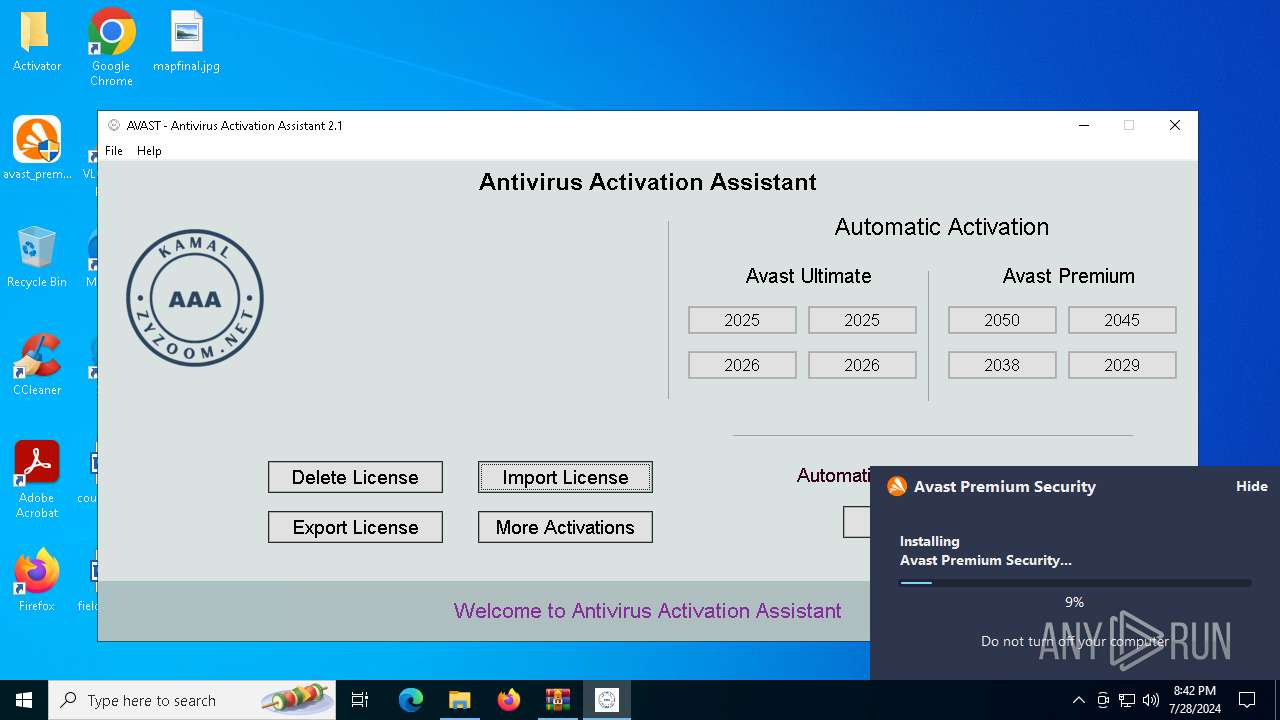Open the Recycle Bin
This screenshot has width=1280, height=720.
coord(36,257)
